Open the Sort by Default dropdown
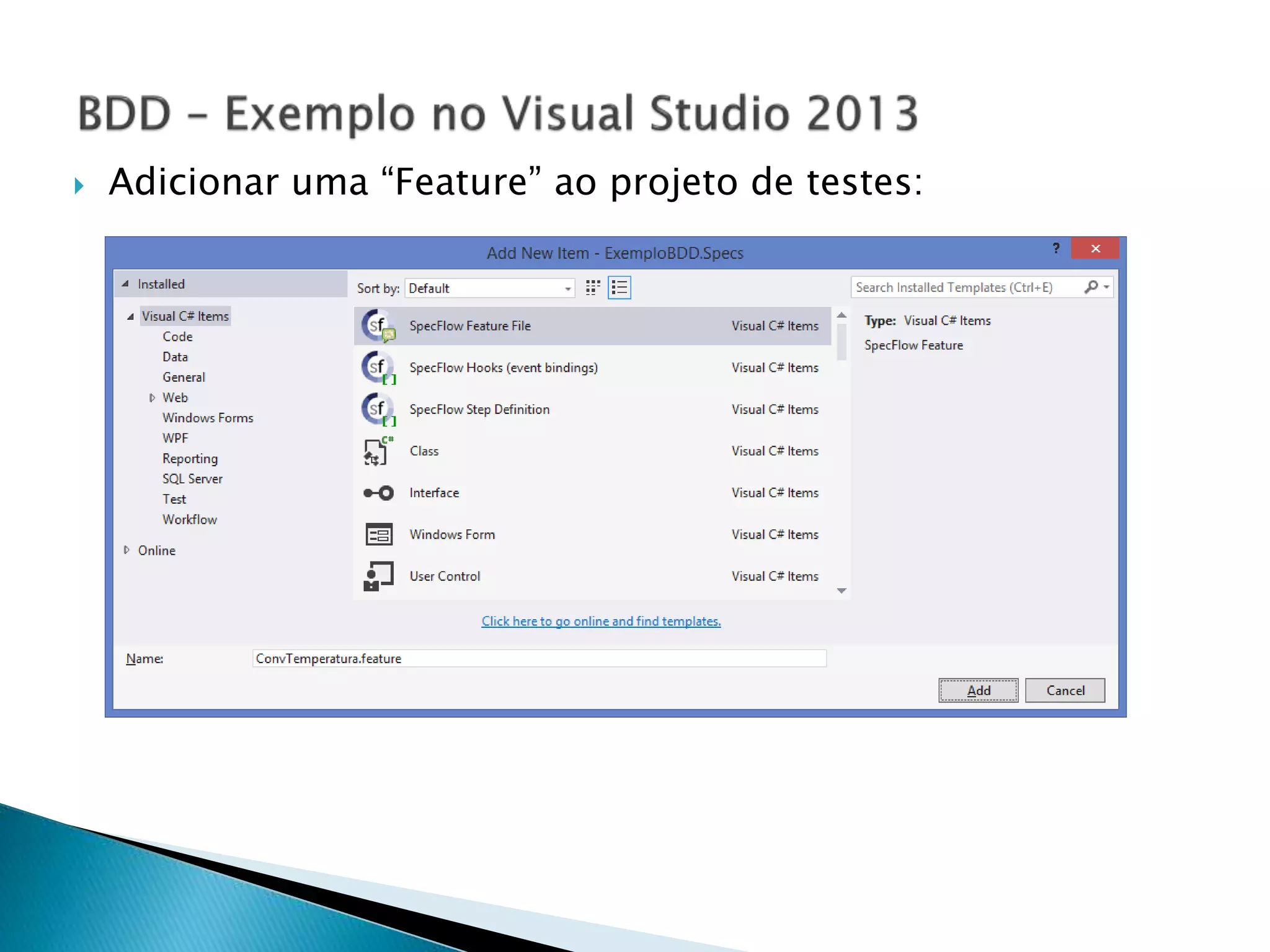 490,288
